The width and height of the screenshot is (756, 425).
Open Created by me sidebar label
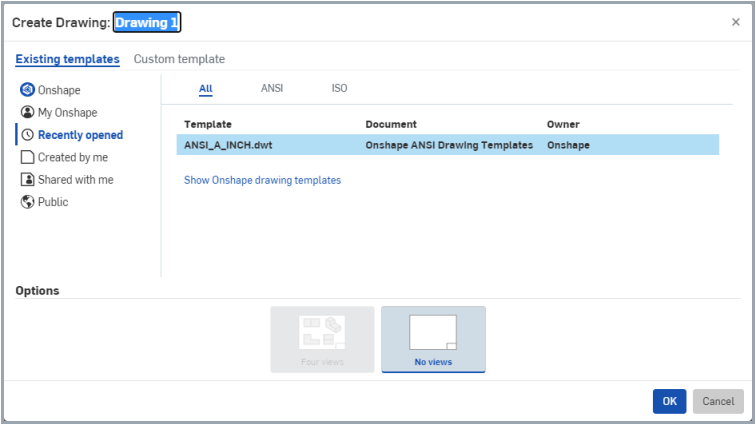[x=73, y=157]
